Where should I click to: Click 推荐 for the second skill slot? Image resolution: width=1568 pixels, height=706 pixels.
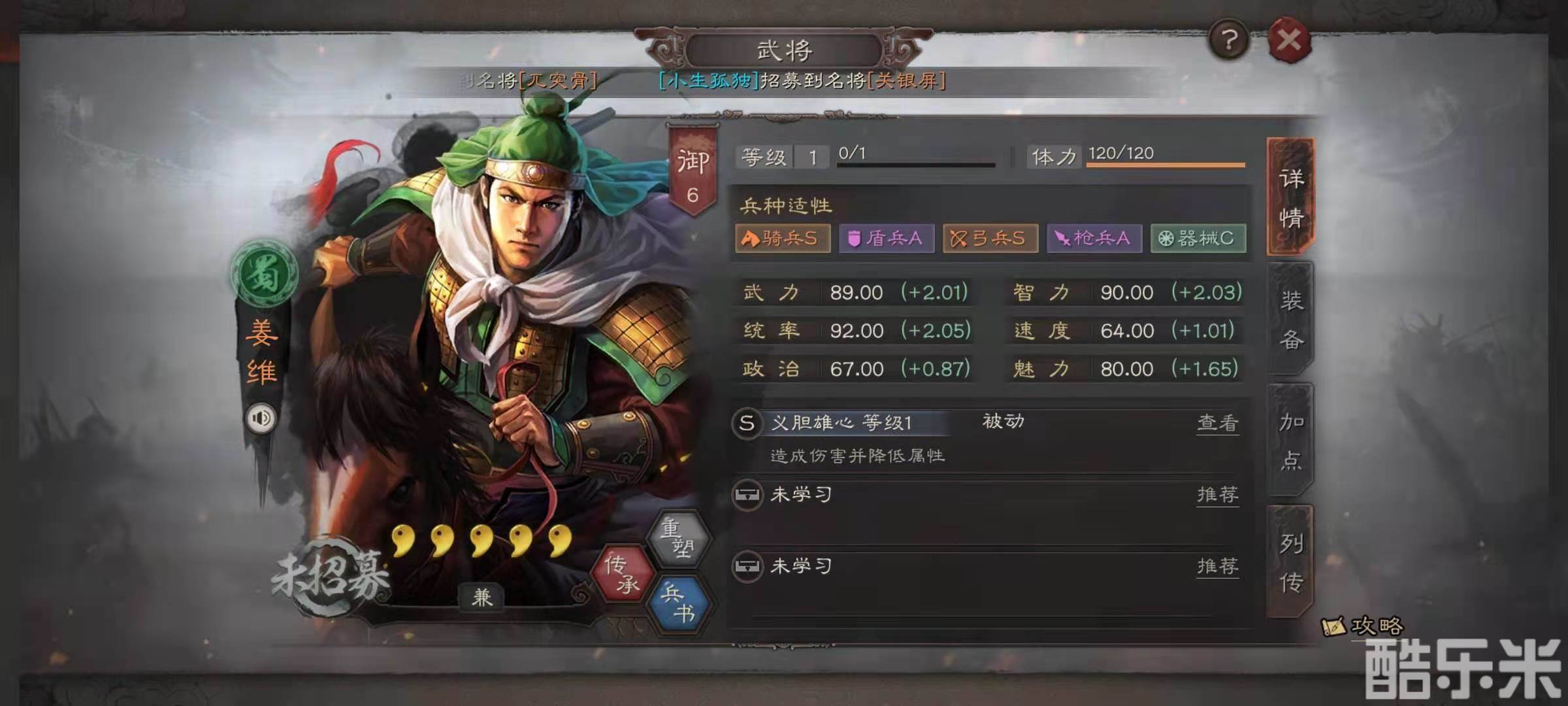tap(1217, 494)
